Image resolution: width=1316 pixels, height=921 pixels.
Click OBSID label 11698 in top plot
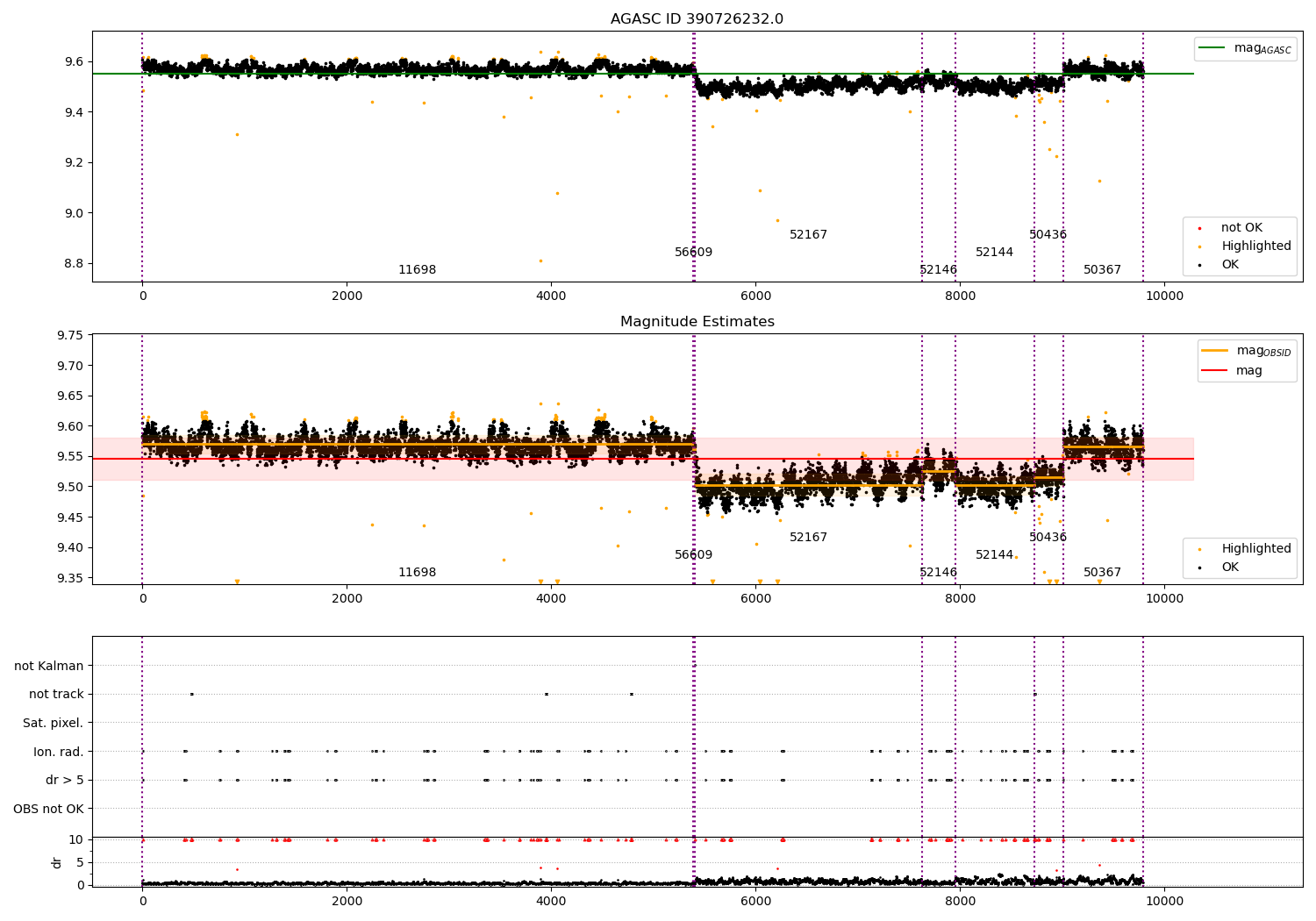click(417, 270)
